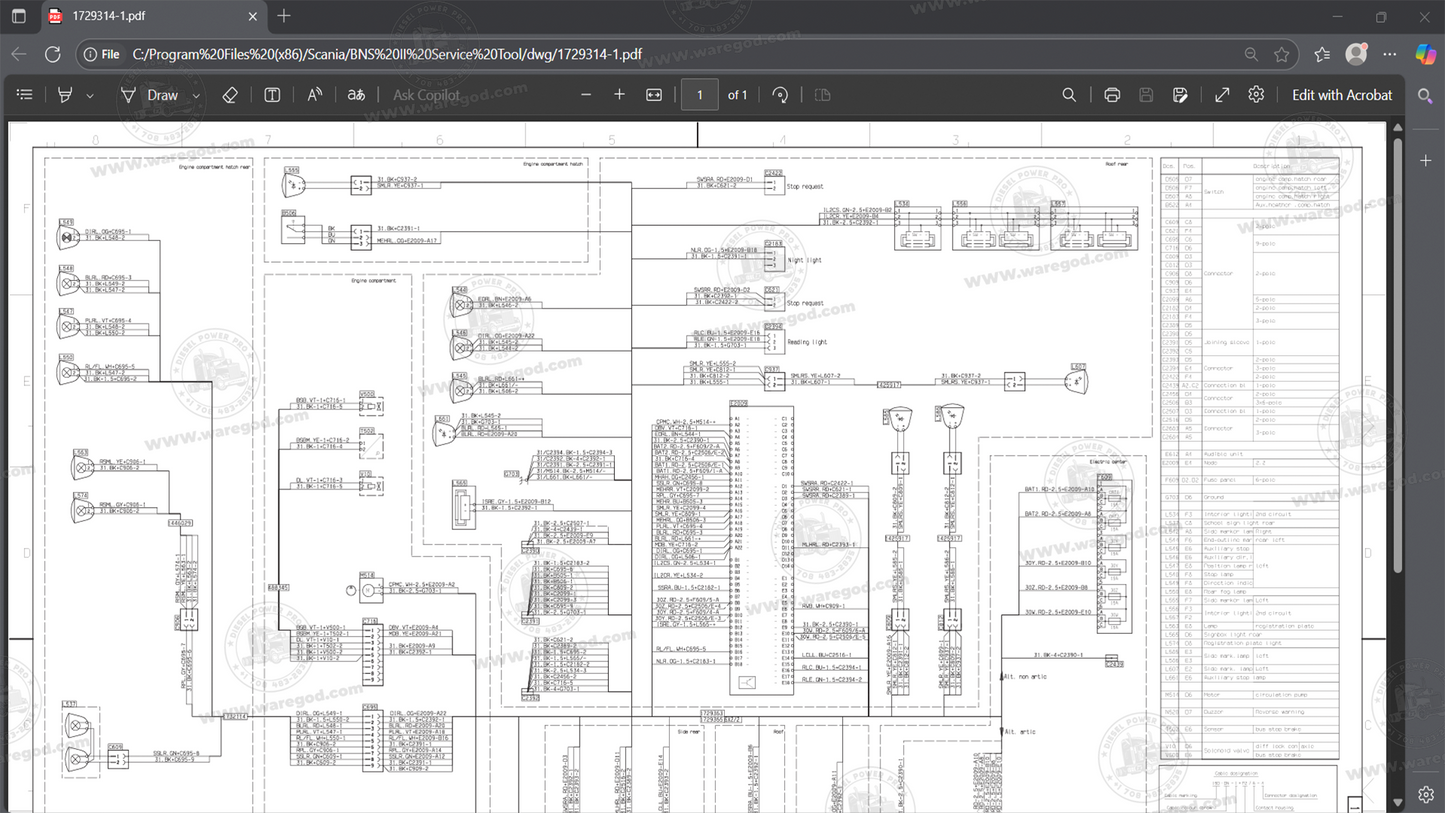
Task: Open the Draw tool options dropdown
Action: click(x=196, y=94)
